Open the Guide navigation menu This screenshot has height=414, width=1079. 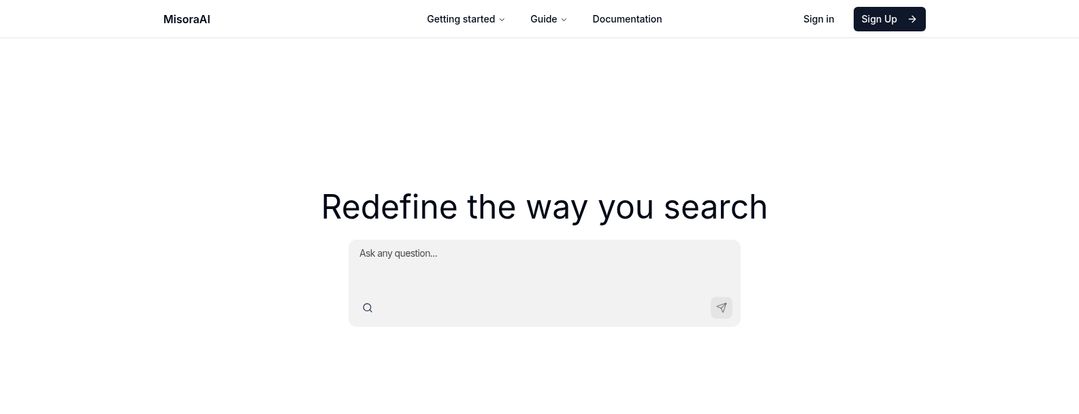[x=548, y=19]
